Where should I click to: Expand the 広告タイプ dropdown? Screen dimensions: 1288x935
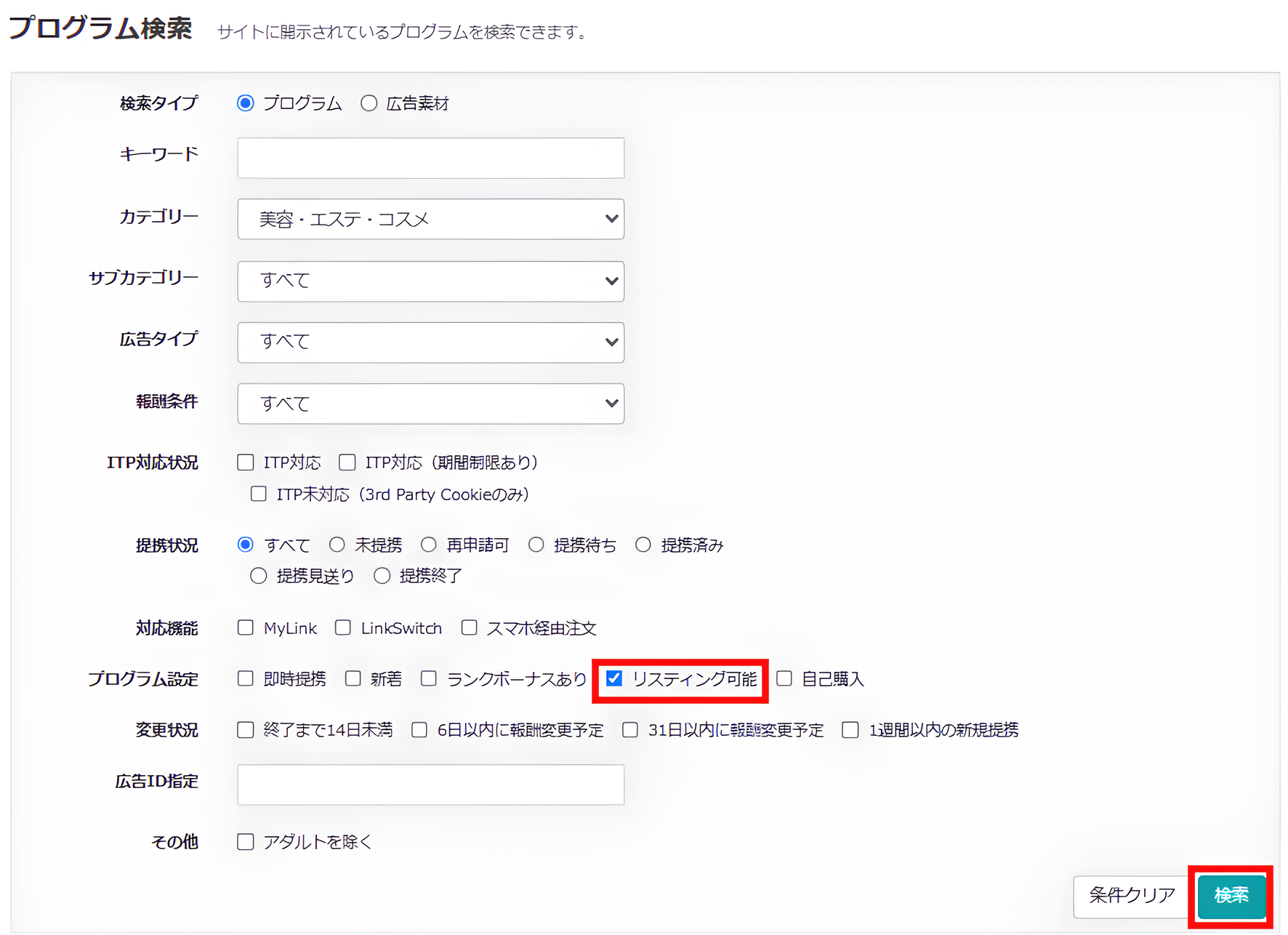point(430,342)
